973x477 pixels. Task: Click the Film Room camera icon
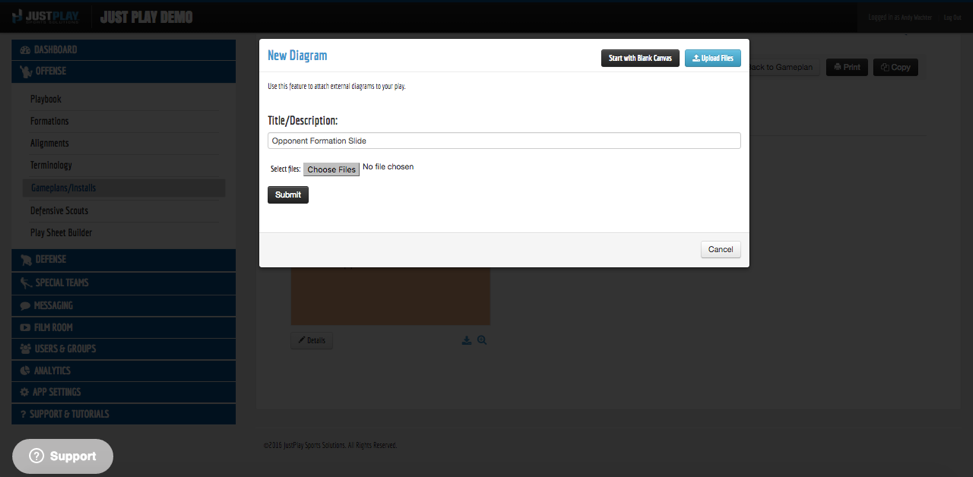click(x=25, y=327)
